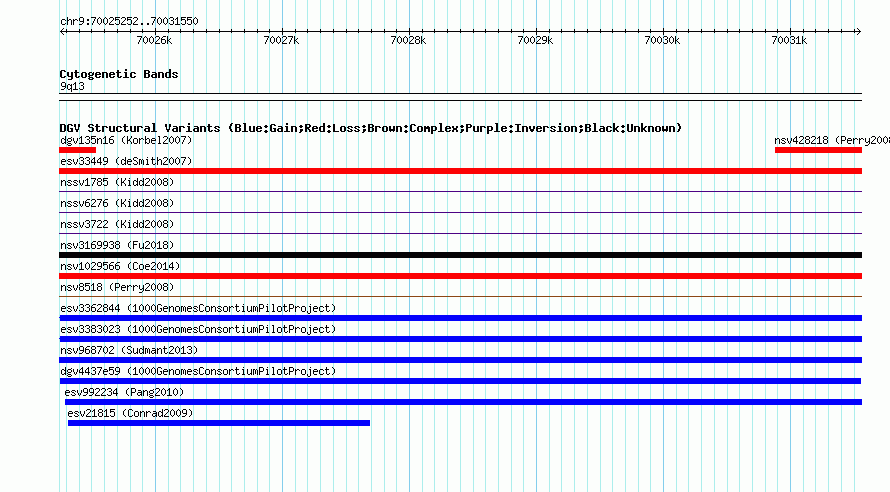Open the esv21815 (Conrad2009) label

[x=130, y=413]
